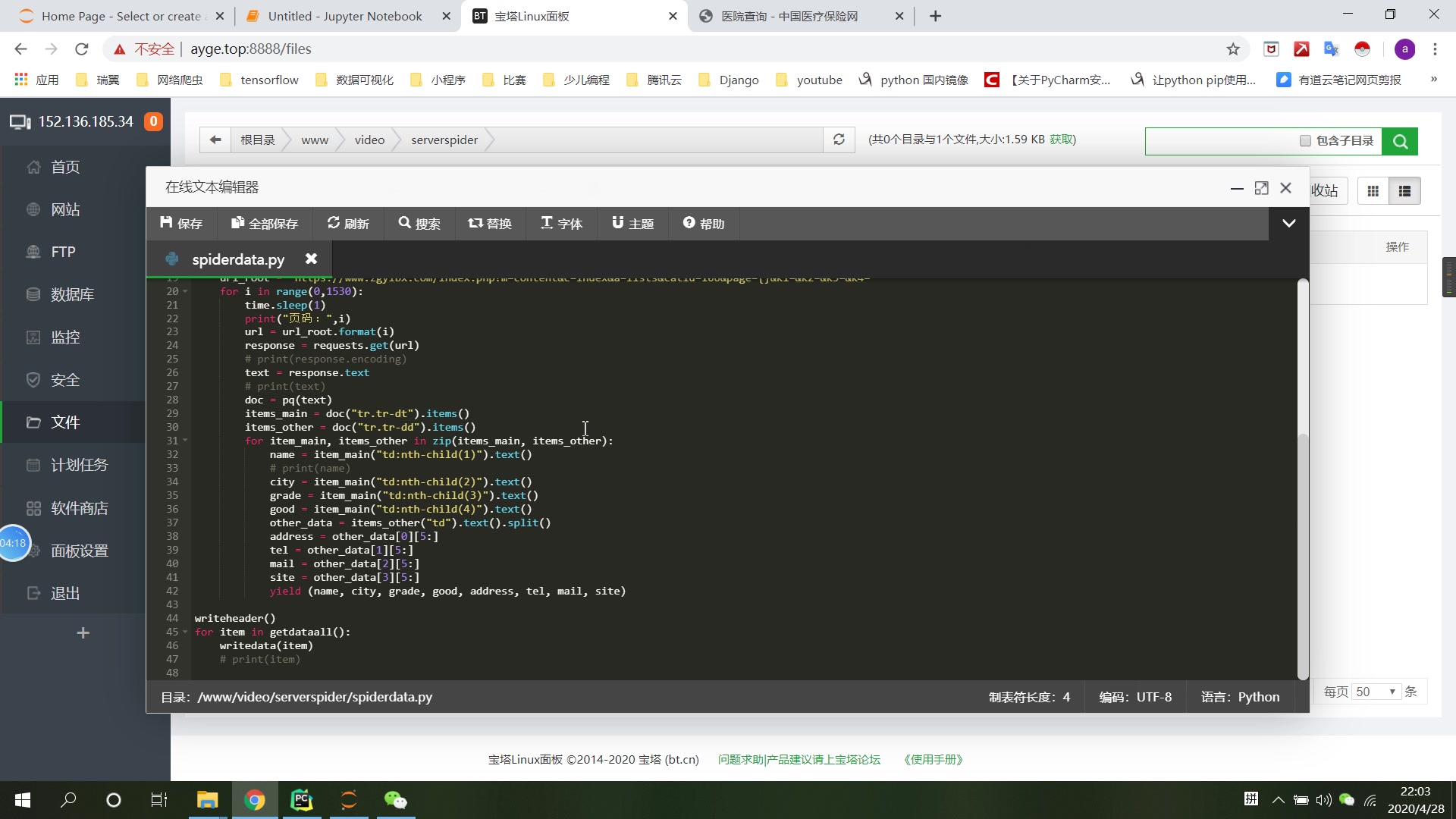1456x819 pixels.
Task: Collapse code fold arrow at line 20
Action: coord(186,291)
